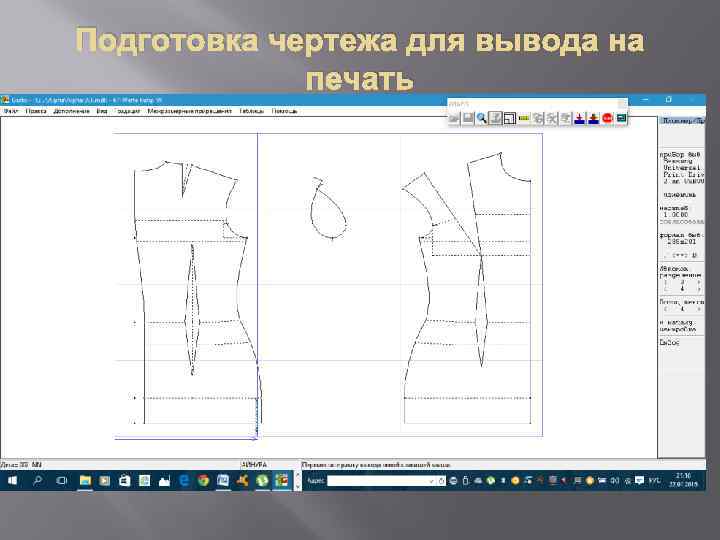Screen dimensions: 720x540
Task: Open Task View from the taskbar
Action: 62,481
